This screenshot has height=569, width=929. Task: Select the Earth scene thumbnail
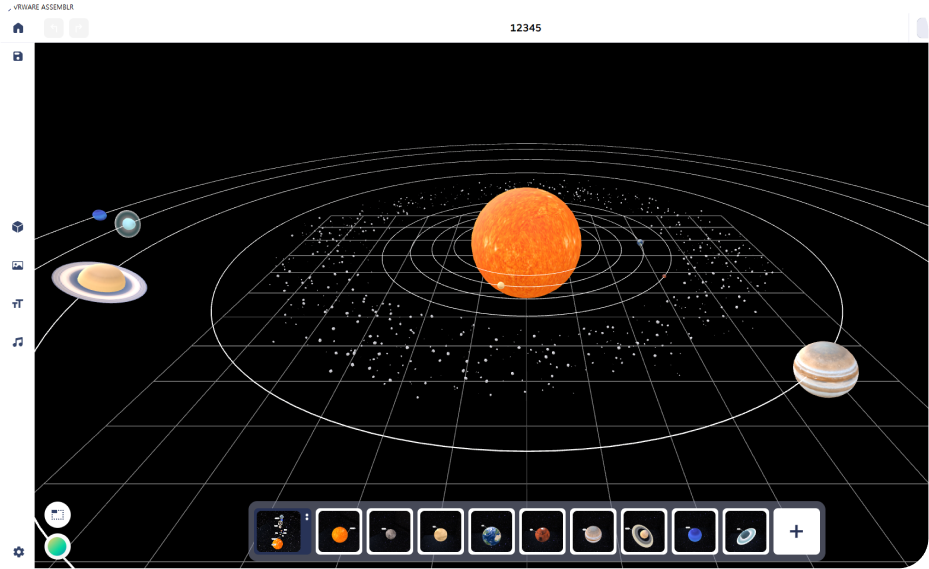coord(491,532)
